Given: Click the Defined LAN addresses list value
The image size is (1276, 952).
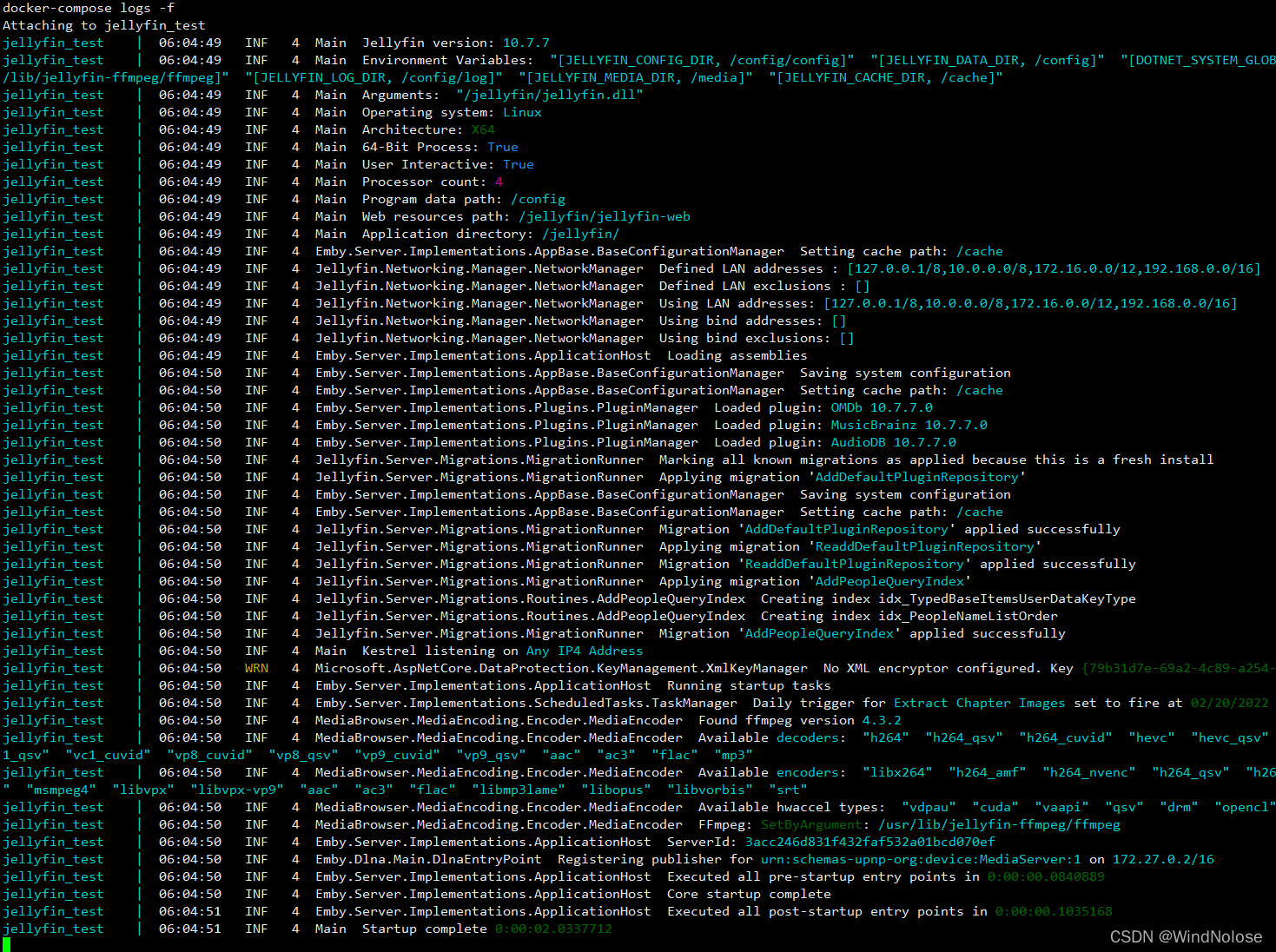Looking at the screenshot, I should point(1054,268).
